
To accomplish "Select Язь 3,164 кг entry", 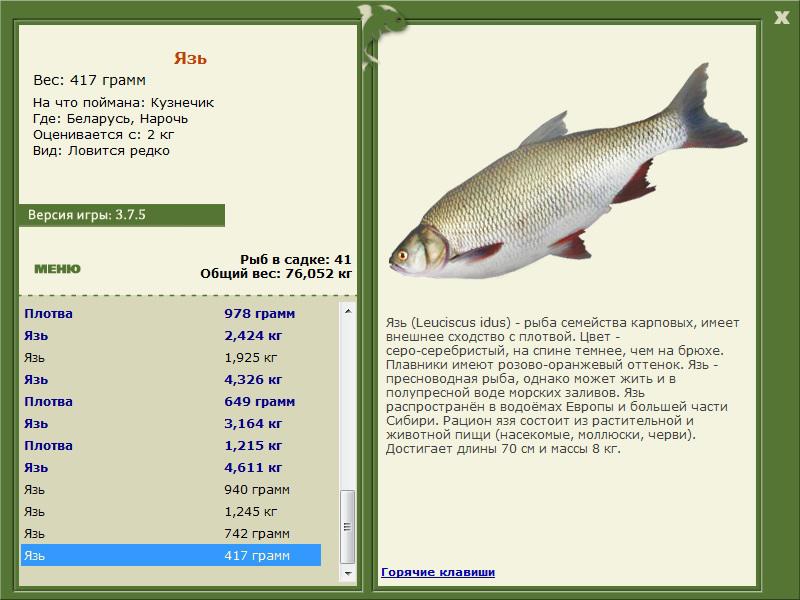I will coord(170,424).
